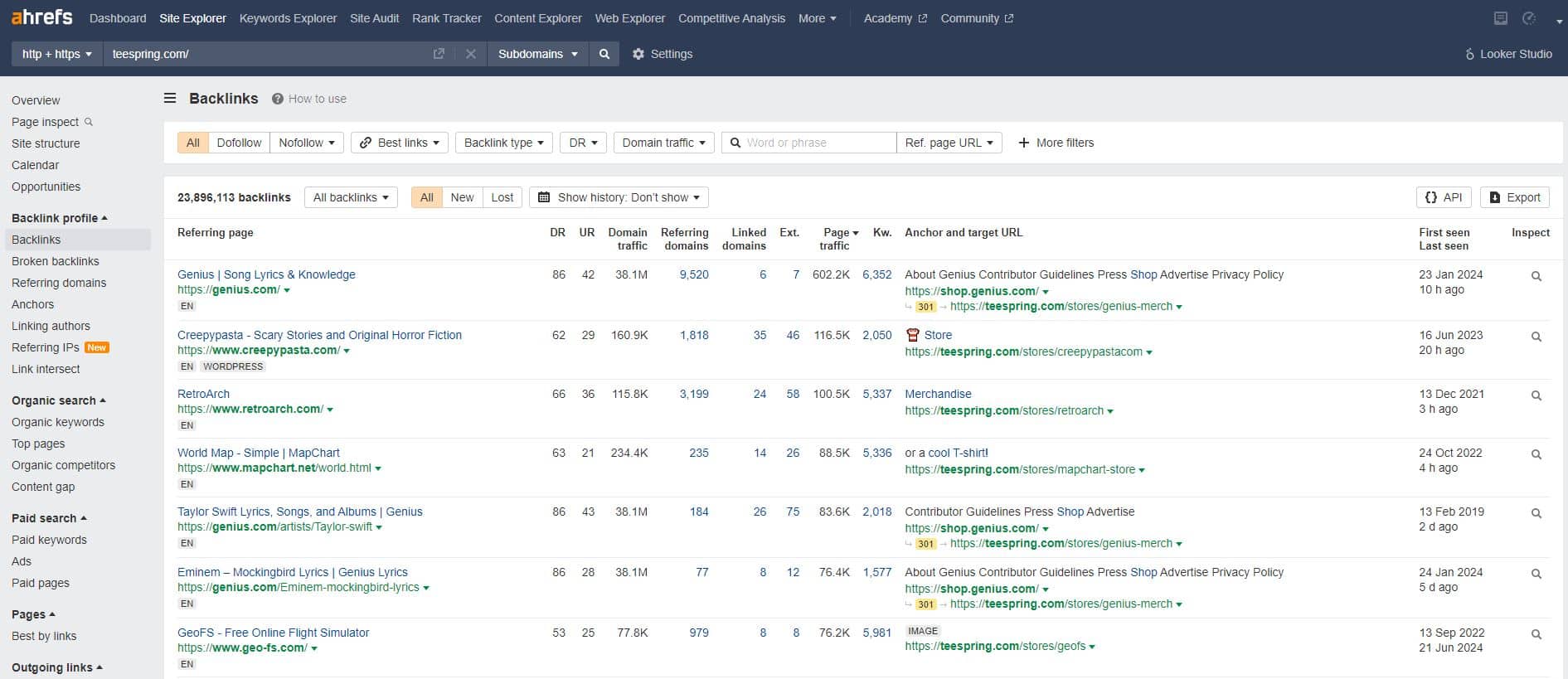Viewport: 1568px width, 679px height.
Task: Inspect the Eminem Mockingbird row
Action: pyautogui.click(x=1536, y=574)
